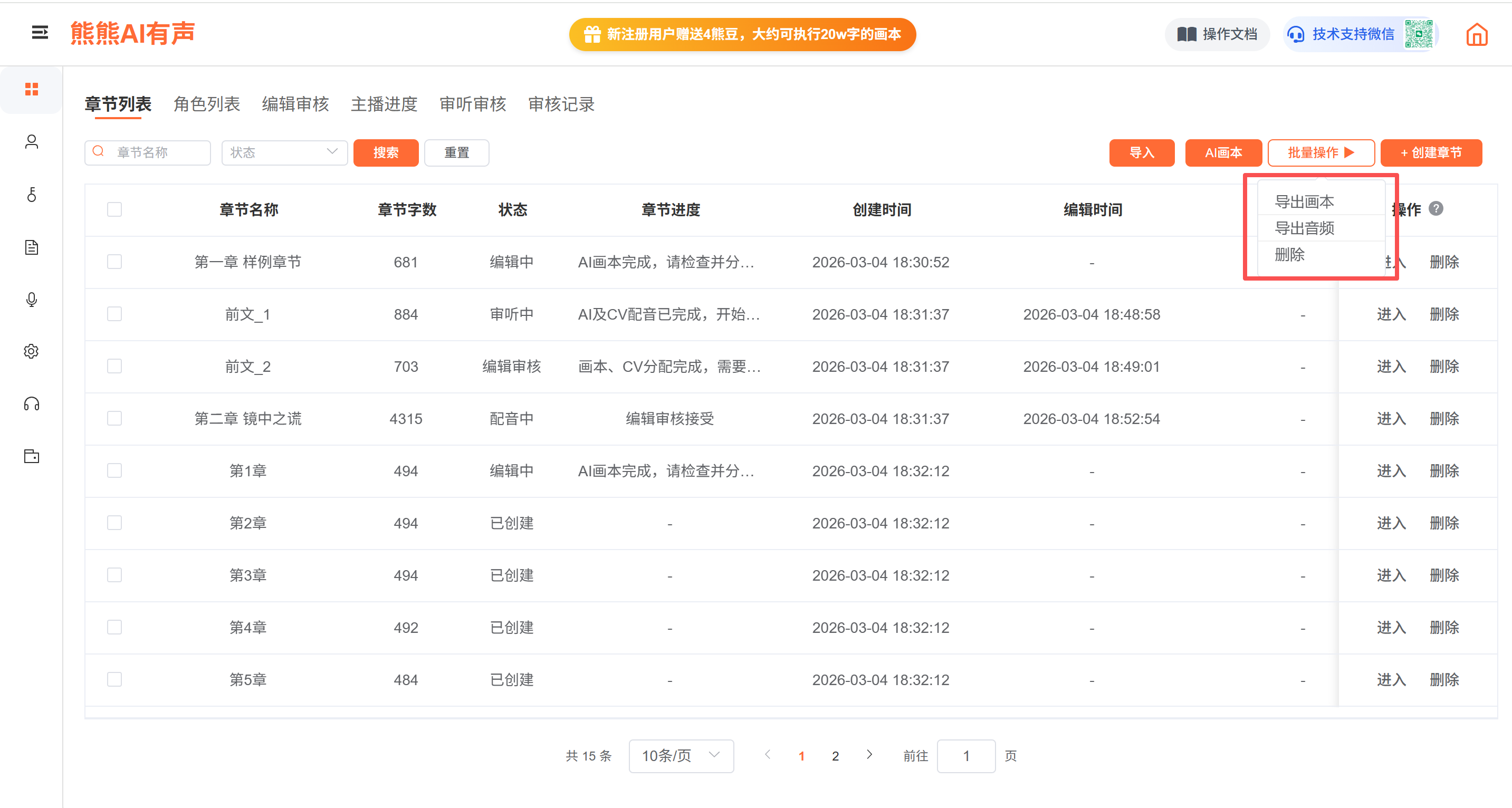Open the microphone sidebar icon
This screenshot has height=808, width=1512.
tap(32, 299)
